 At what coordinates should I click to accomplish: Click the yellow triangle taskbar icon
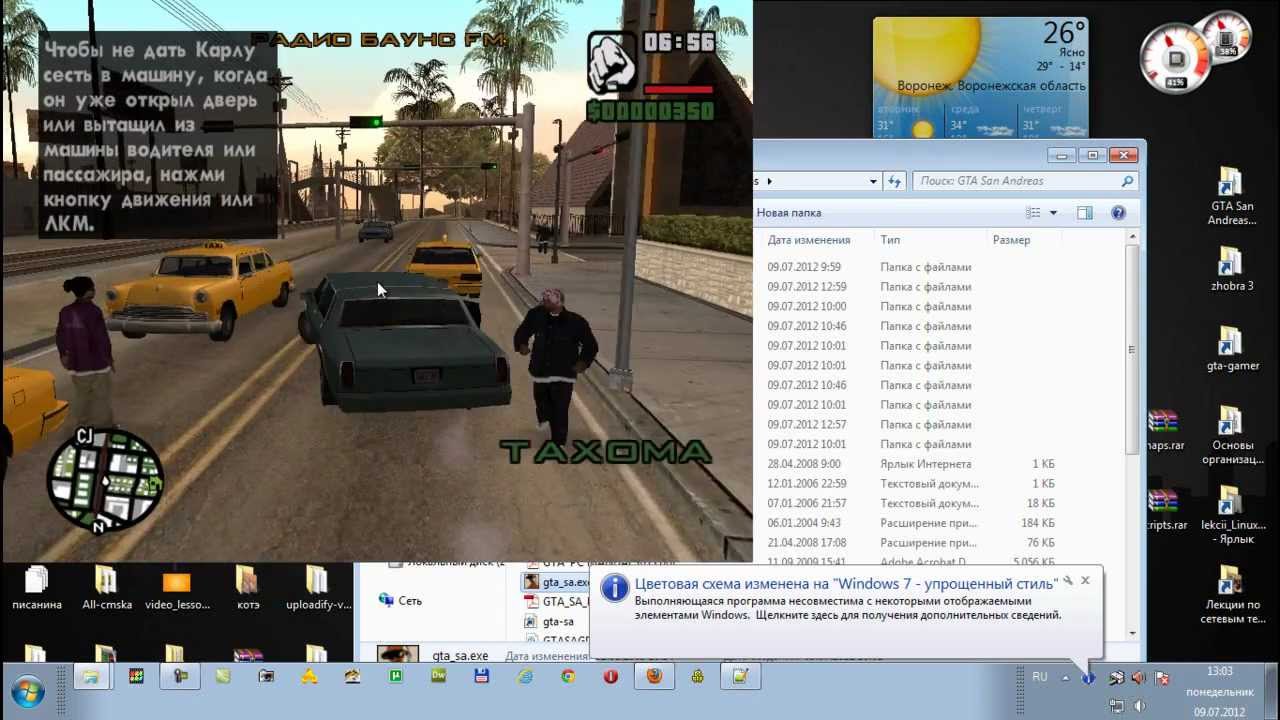click(x=309, y=676)
